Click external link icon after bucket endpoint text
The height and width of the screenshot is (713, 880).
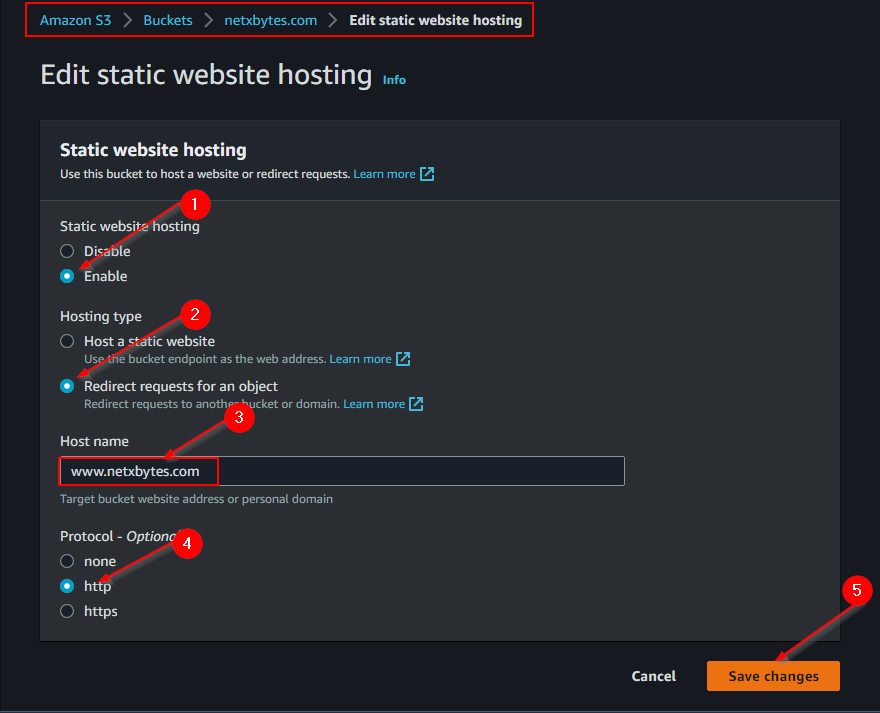click(403, 359)
